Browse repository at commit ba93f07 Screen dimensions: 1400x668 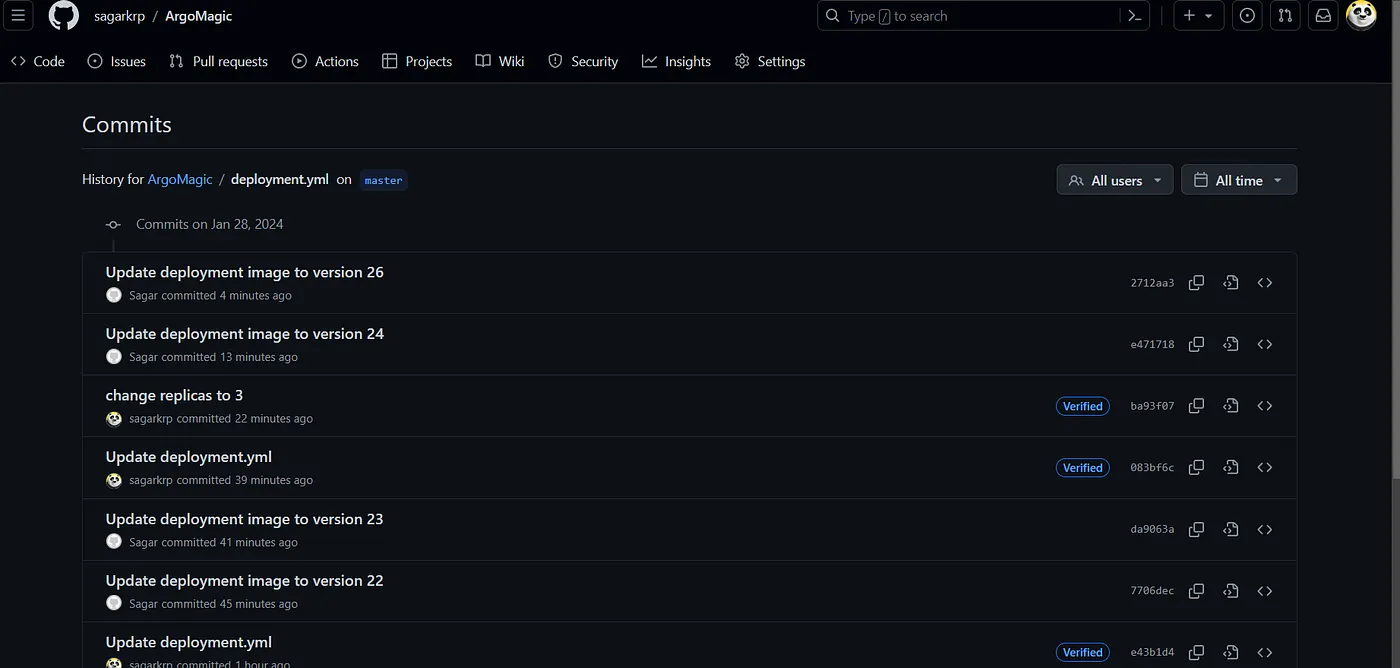click(x=1265, y=406)
